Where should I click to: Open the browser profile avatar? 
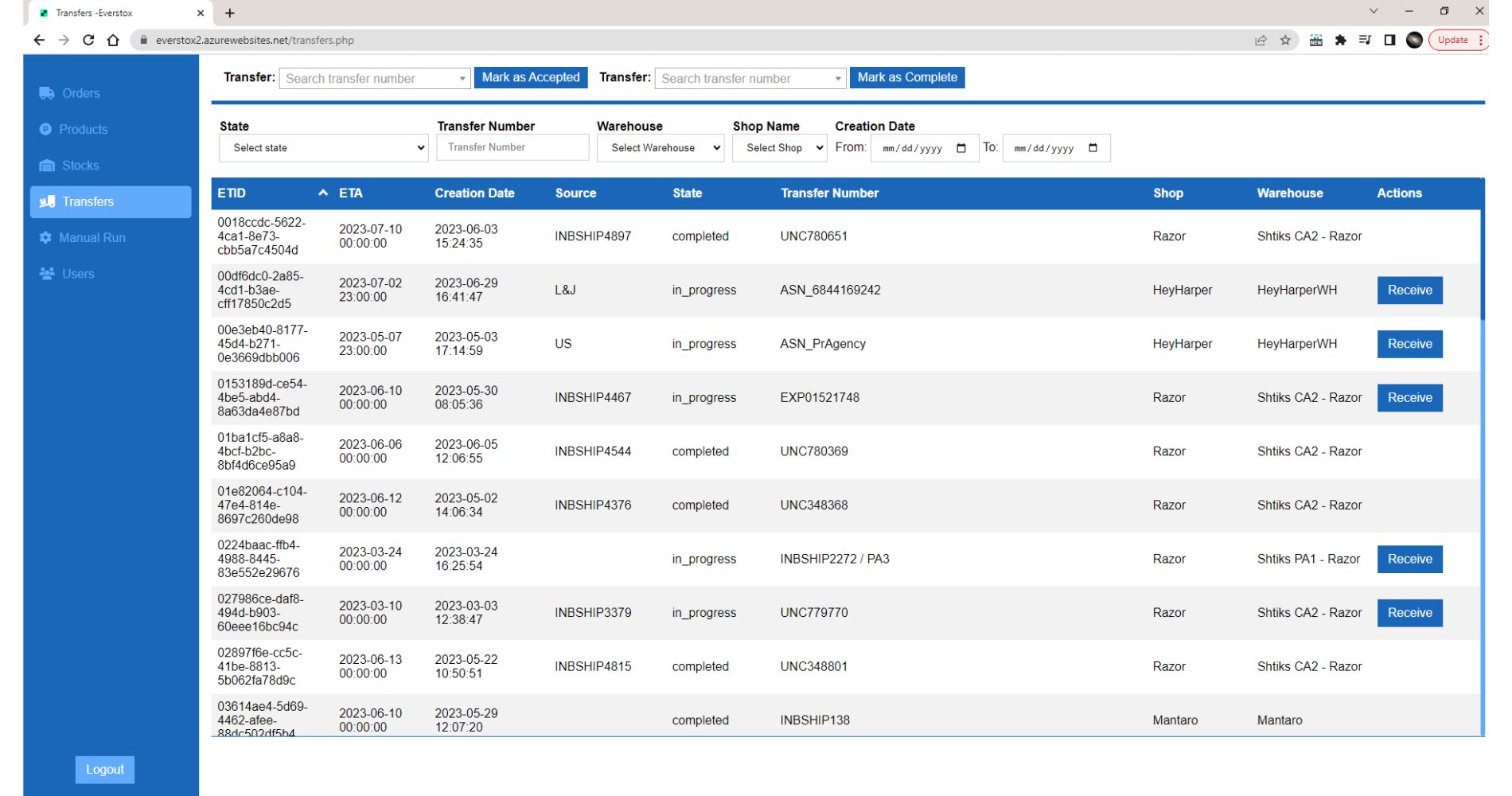click(x=1414, y=40)
